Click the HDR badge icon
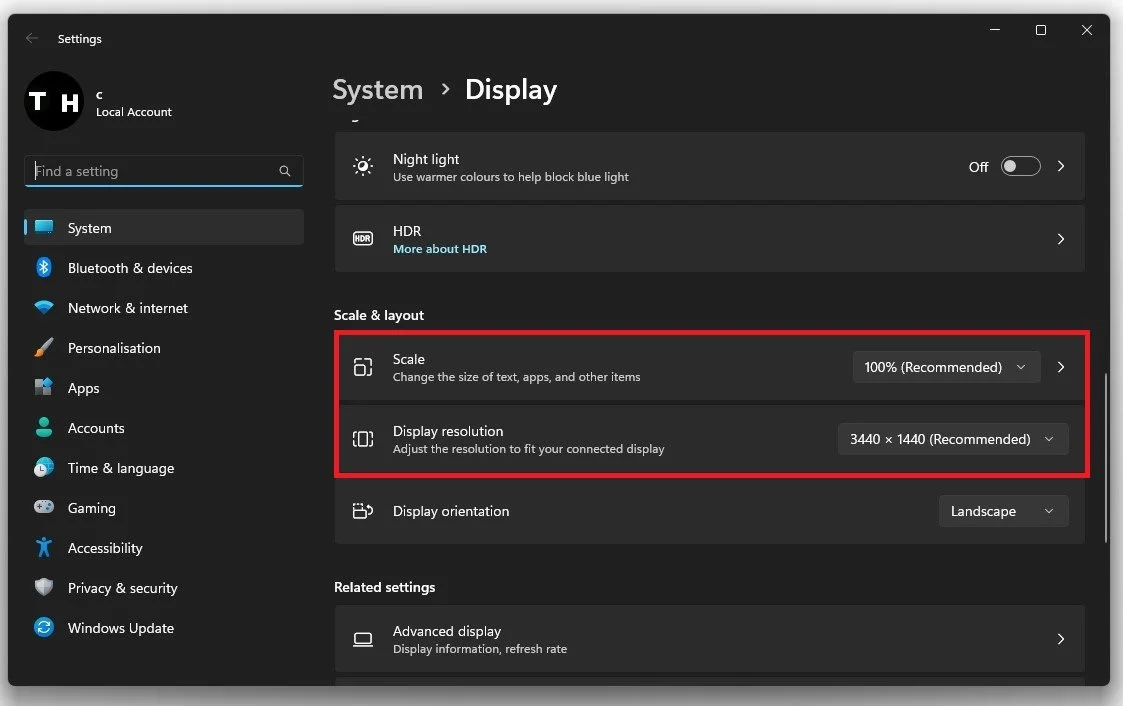This screenshot has width=1123, height=706. tap(363, 238)
